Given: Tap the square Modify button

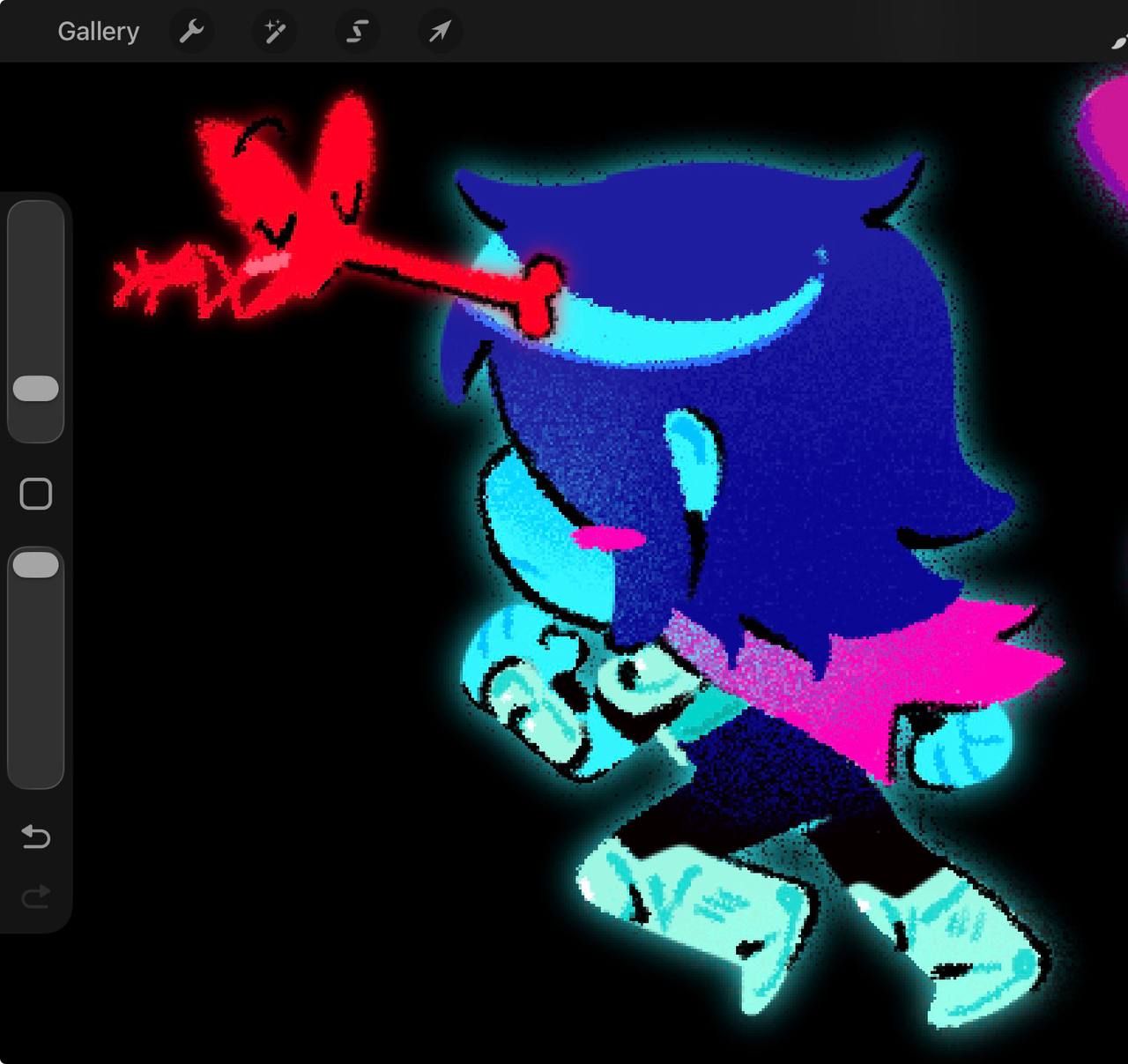Looking at the screenshot, I should click(x=36, y=495).
